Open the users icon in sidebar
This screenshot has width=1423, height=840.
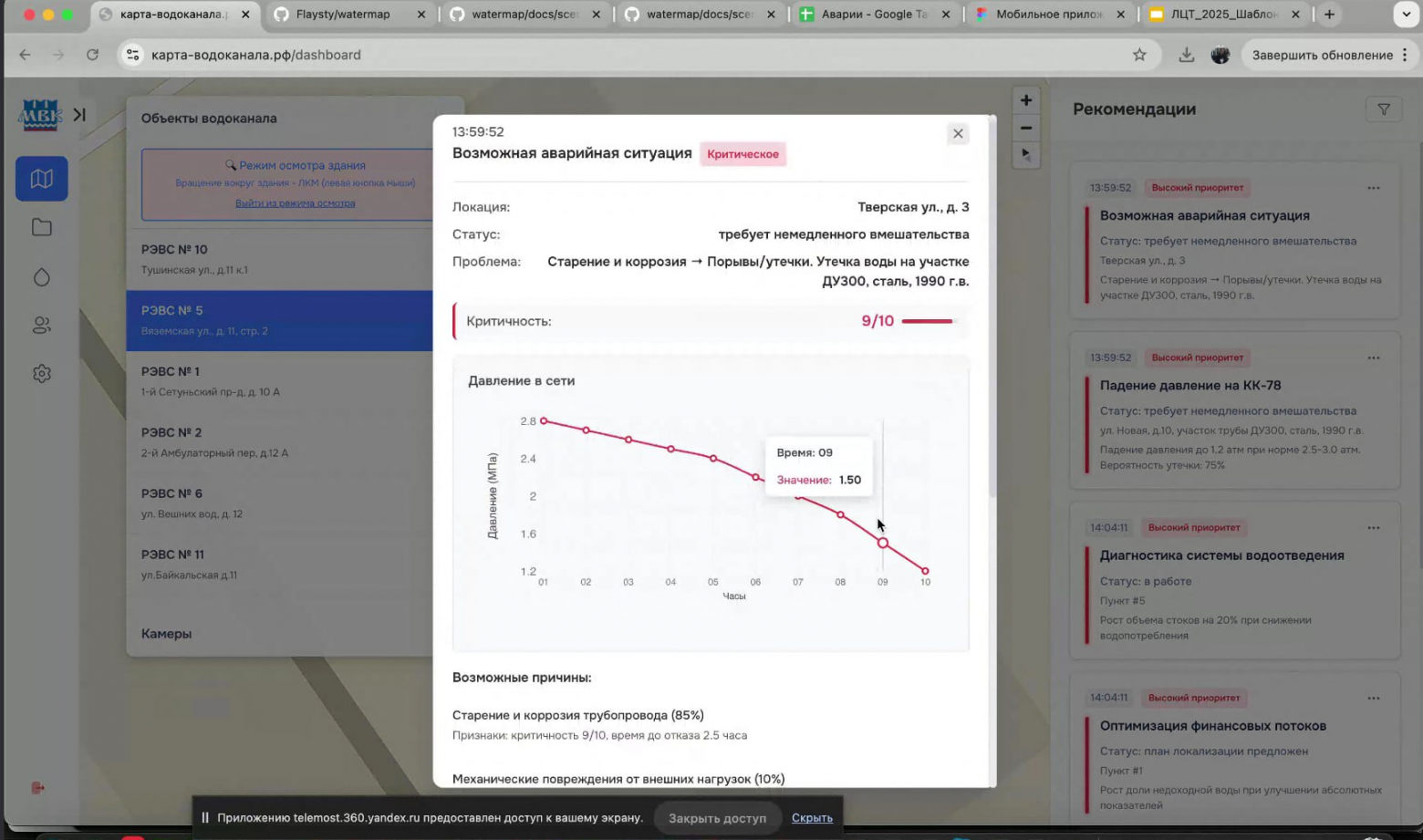(41, 326)
